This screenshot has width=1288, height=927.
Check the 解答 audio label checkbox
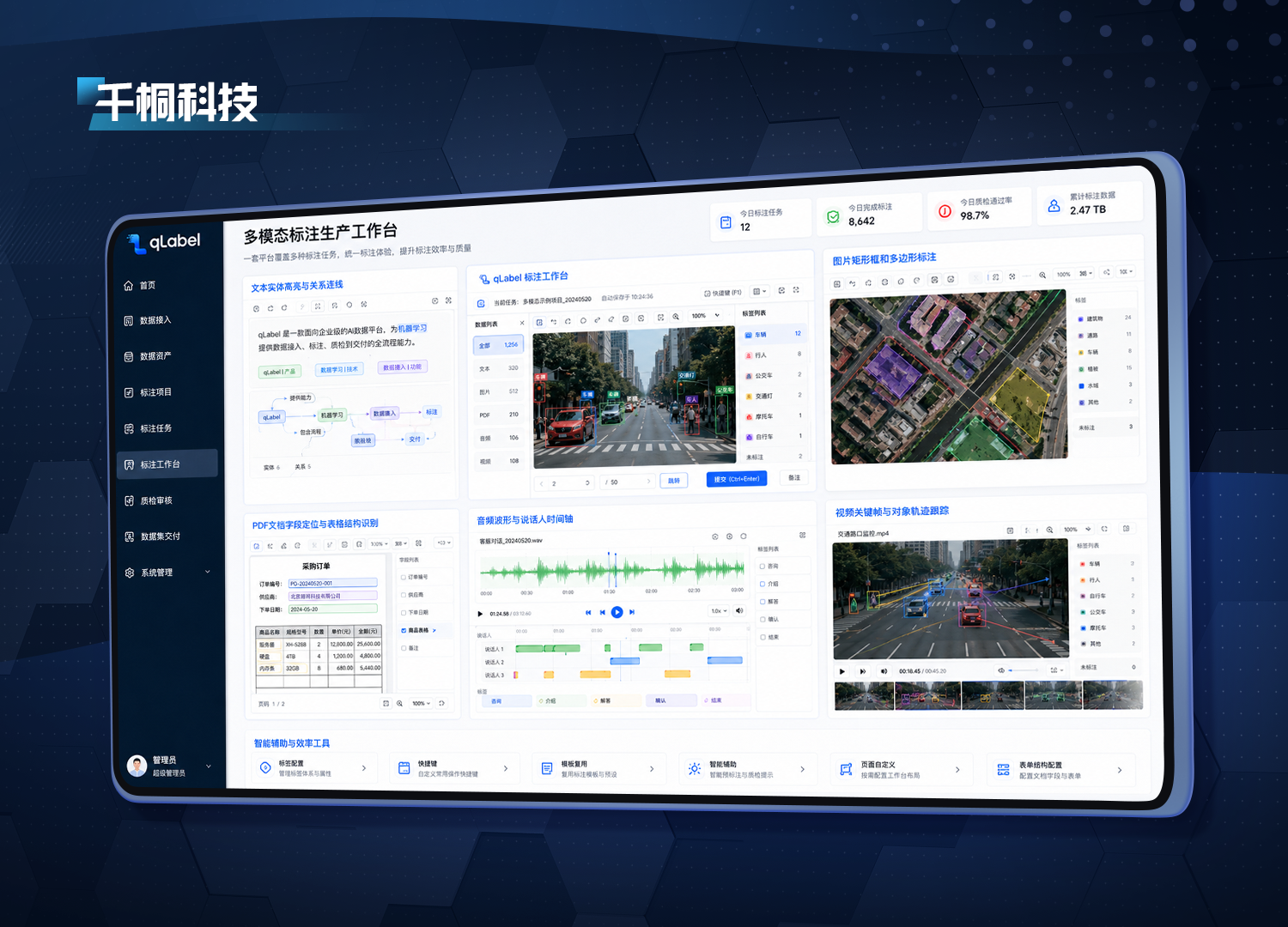762,602
